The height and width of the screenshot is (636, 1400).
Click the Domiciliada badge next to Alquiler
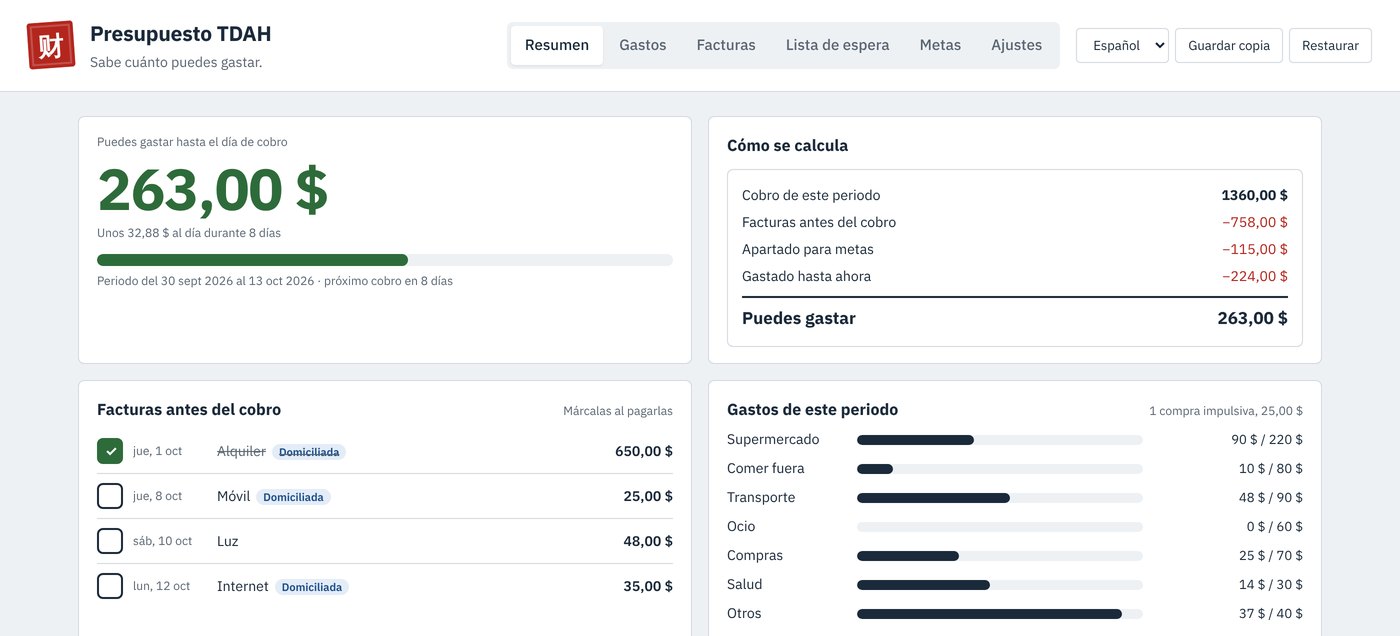(309, 452)
